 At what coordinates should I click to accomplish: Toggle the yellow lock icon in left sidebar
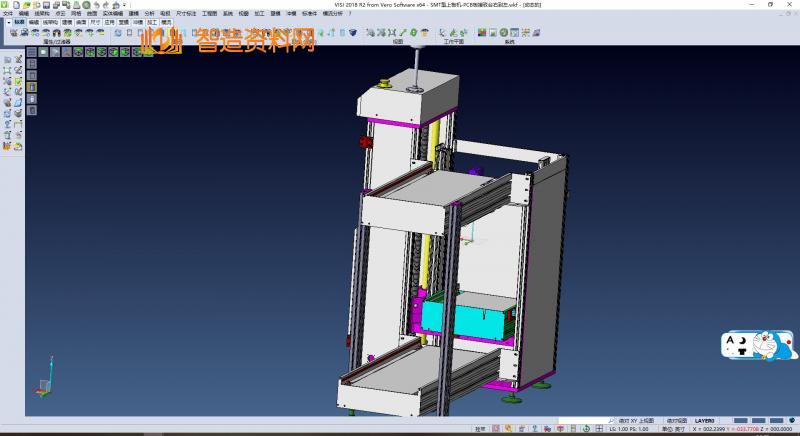[x=31, y=87]
